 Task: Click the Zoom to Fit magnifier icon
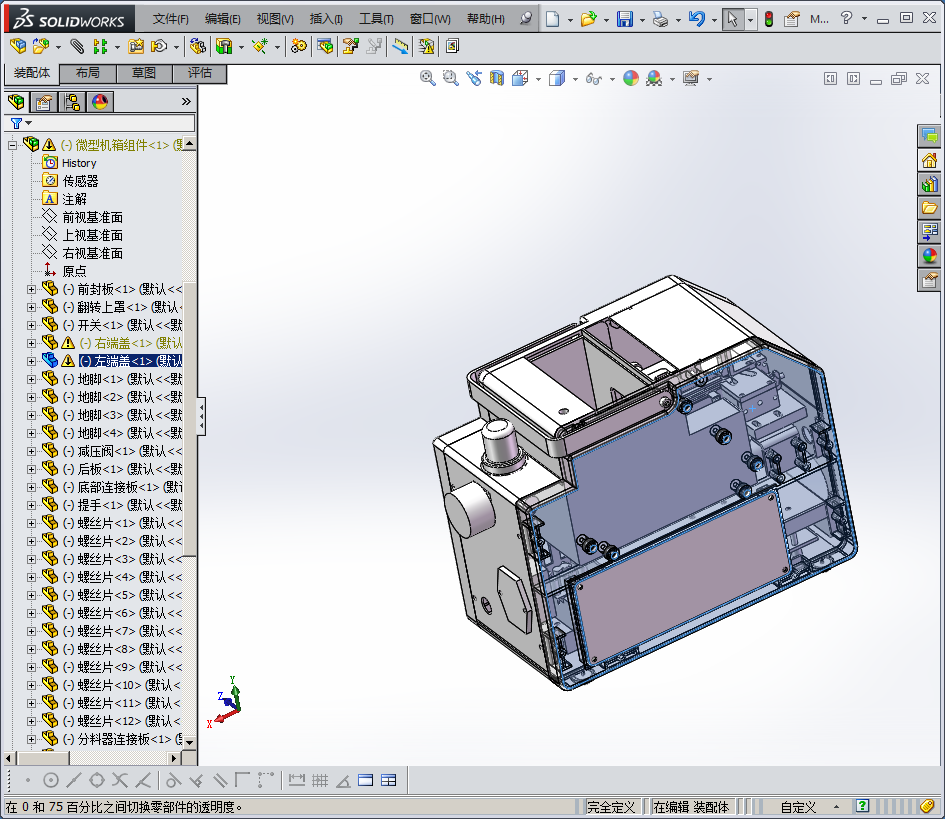[427, 78]
